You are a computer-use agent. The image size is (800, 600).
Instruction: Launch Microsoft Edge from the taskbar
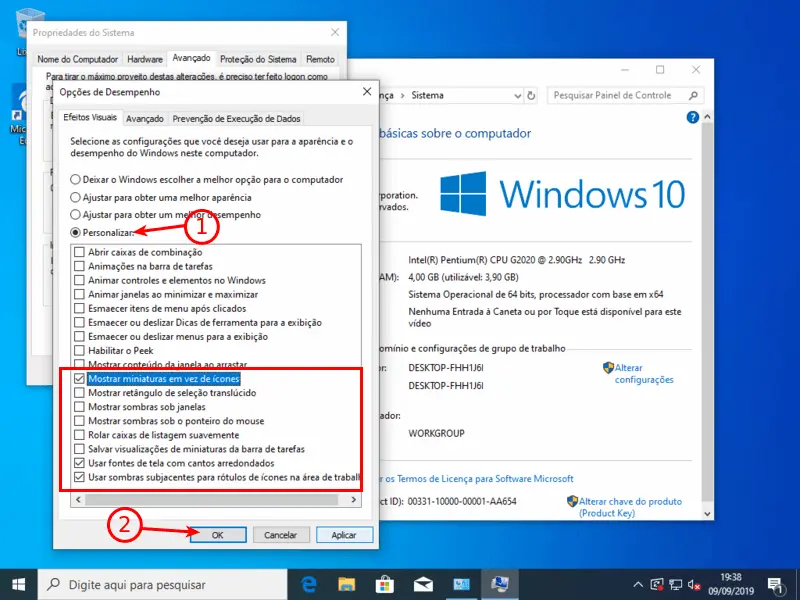click(x=309, y=585)
